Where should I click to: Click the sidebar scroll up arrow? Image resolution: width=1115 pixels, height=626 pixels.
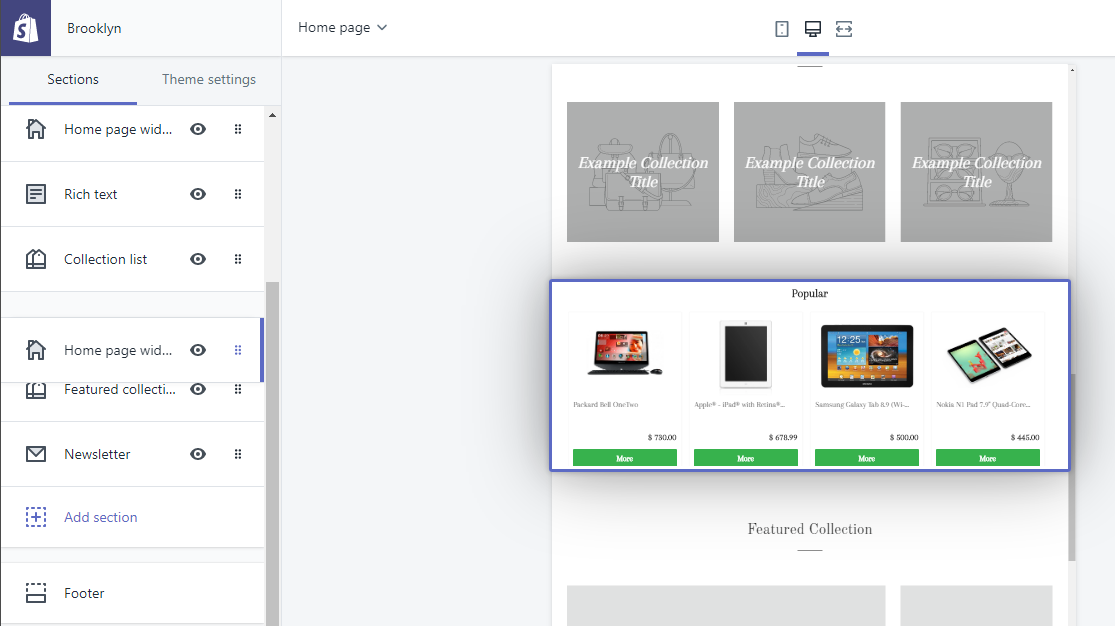click(x=272, y=115)
